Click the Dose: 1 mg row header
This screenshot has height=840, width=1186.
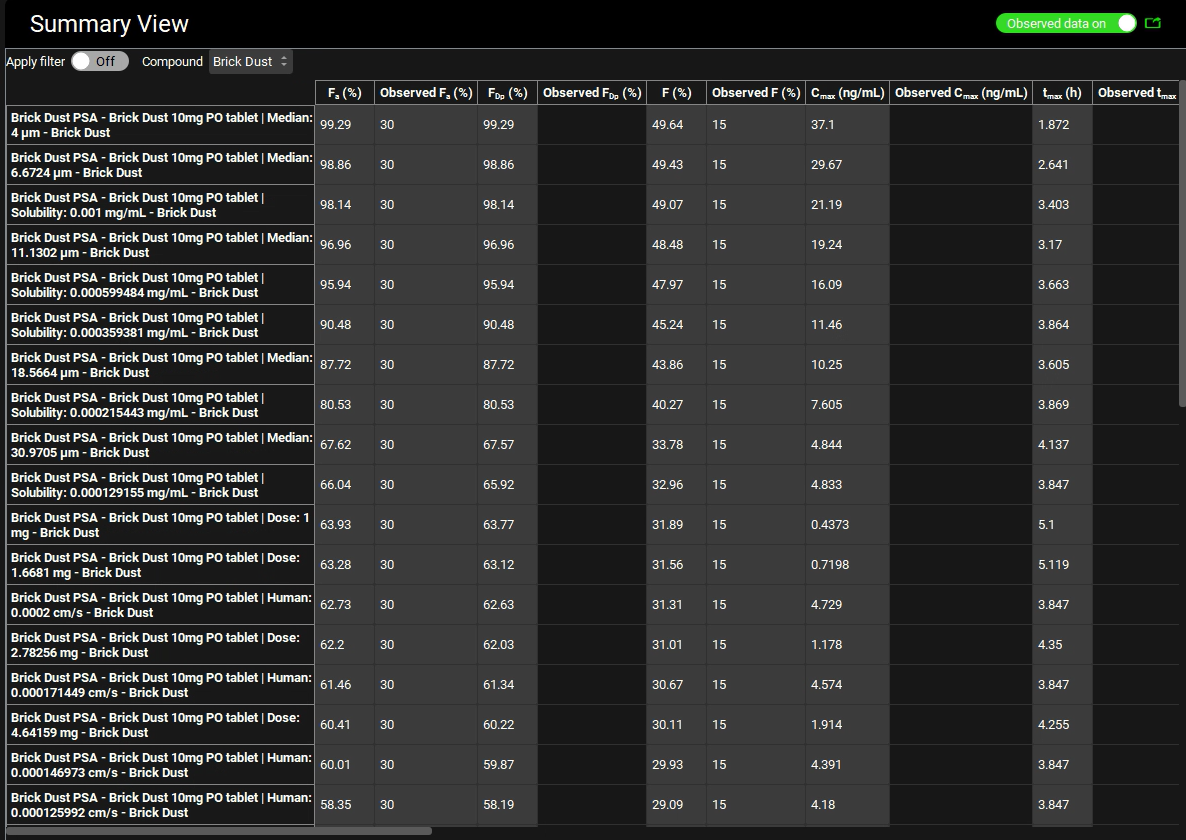point(160,525)
